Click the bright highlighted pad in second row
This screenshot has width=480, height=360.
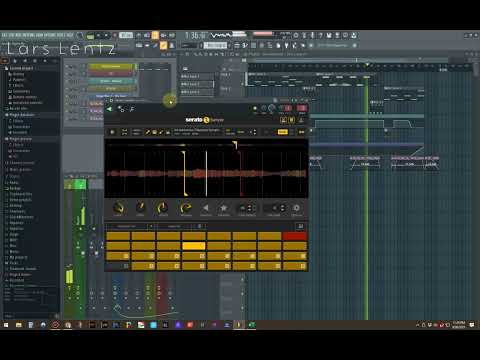coord(194,246)
